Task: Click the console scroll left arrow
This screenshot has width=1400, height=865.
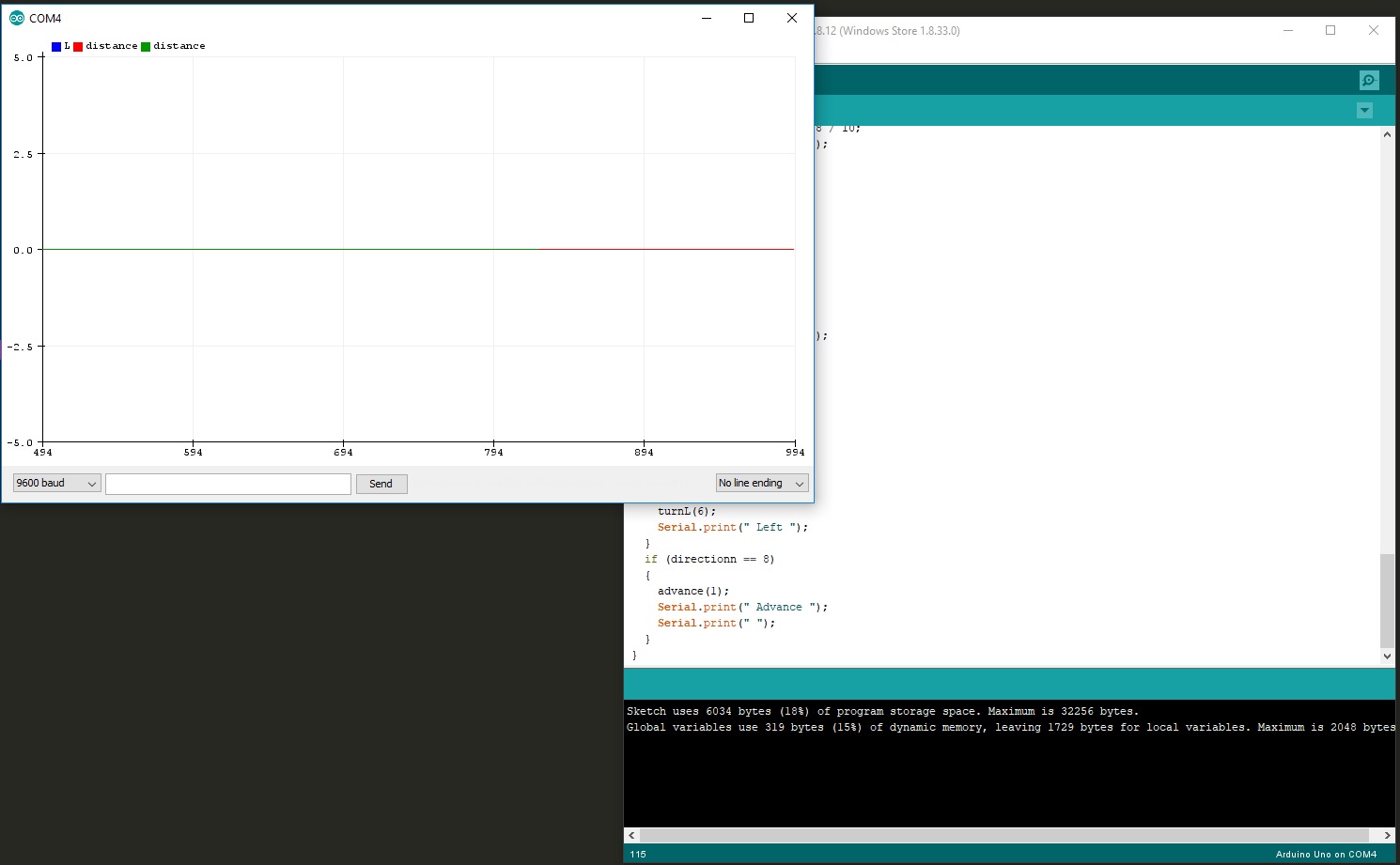Action: click(631, 835)
